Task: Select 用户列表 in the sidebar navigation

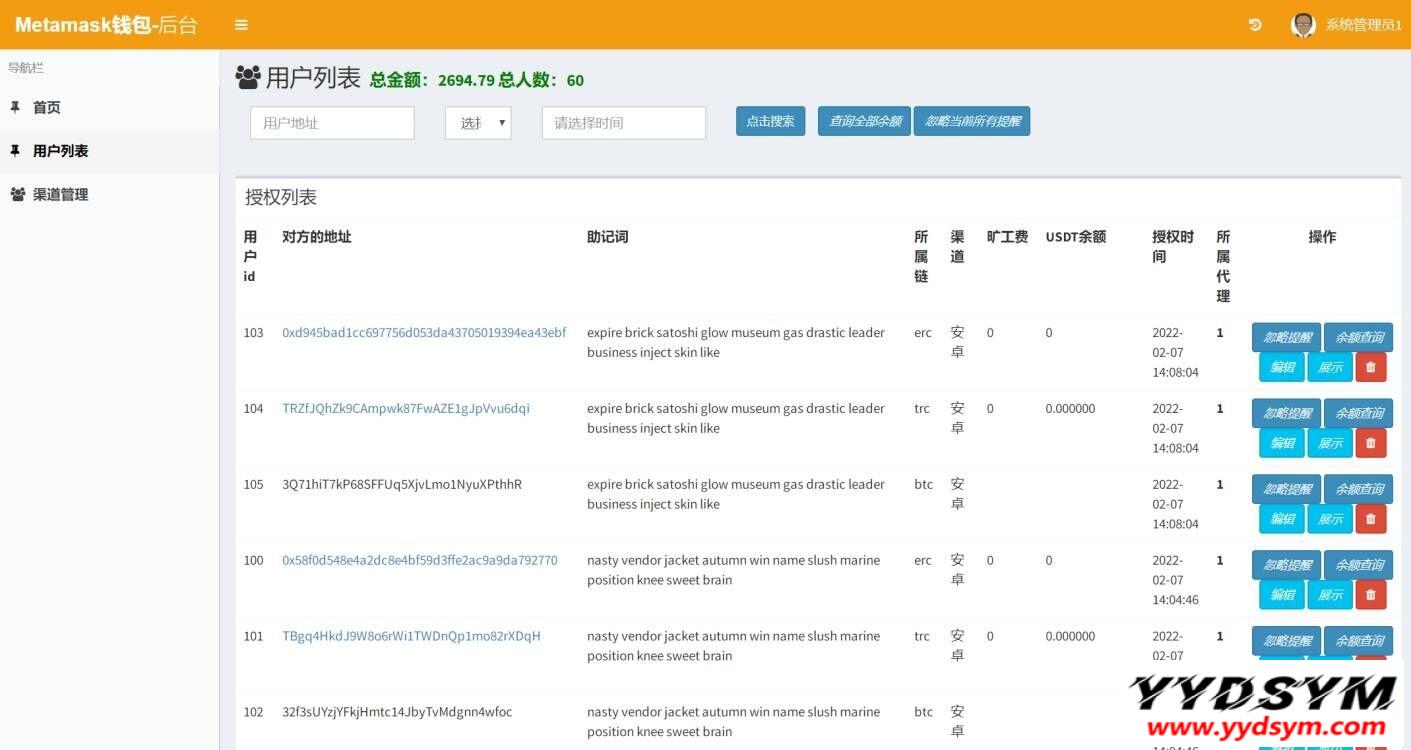Action: (60, 151)
